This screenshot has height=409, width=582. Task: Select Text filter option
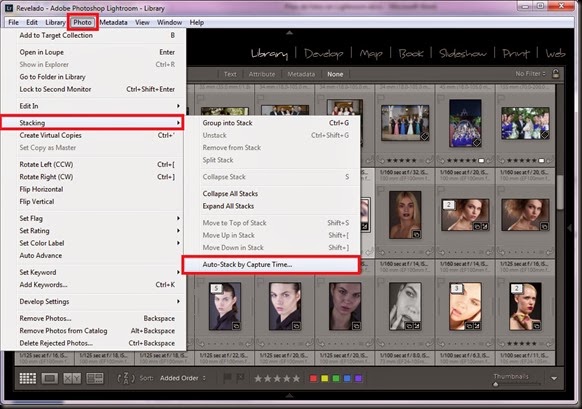[x=230, y=74]
